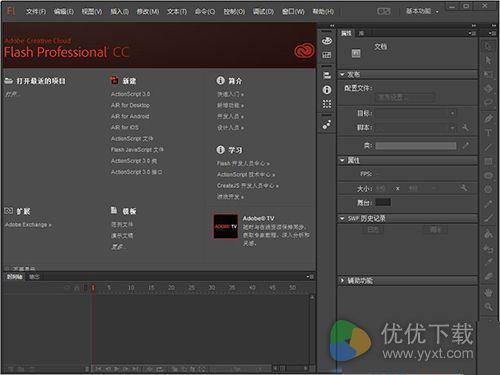
Task: Open the Align panel icon
Action: point(327,75)
